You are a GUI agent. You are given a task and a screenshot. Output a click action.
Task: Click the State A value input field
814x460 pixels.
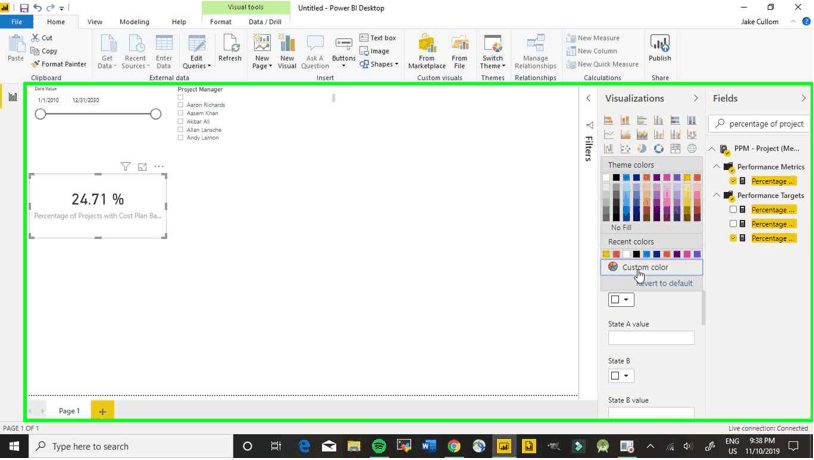pos(651,338)
